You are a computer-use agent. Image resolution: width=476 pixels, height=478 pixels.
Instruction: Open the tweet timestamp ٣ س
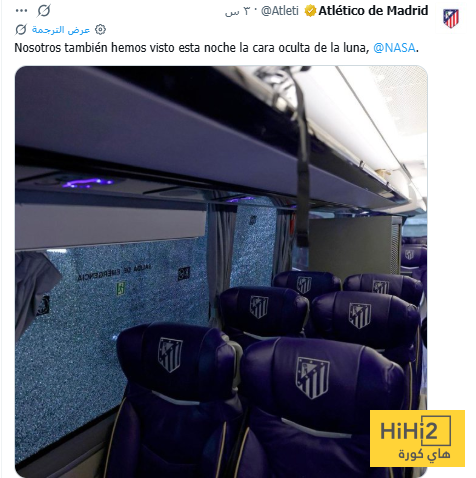coord(237,11)
